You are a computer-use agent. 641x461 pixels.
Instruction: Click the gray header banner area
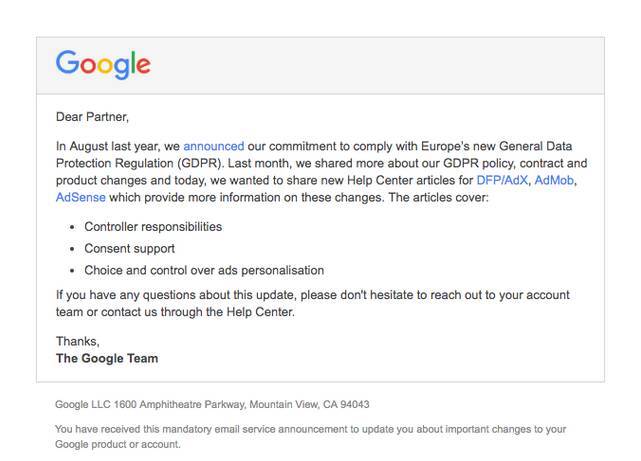pos(320,66)
